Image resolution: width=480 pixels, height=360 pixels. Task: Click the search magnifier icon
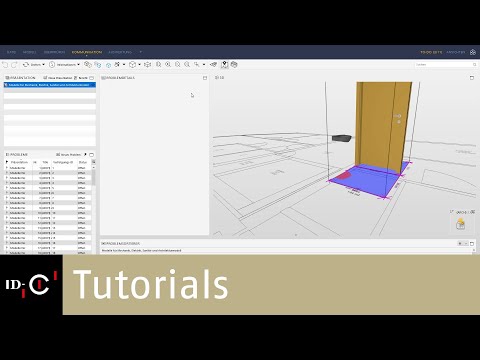pos(475,64)
